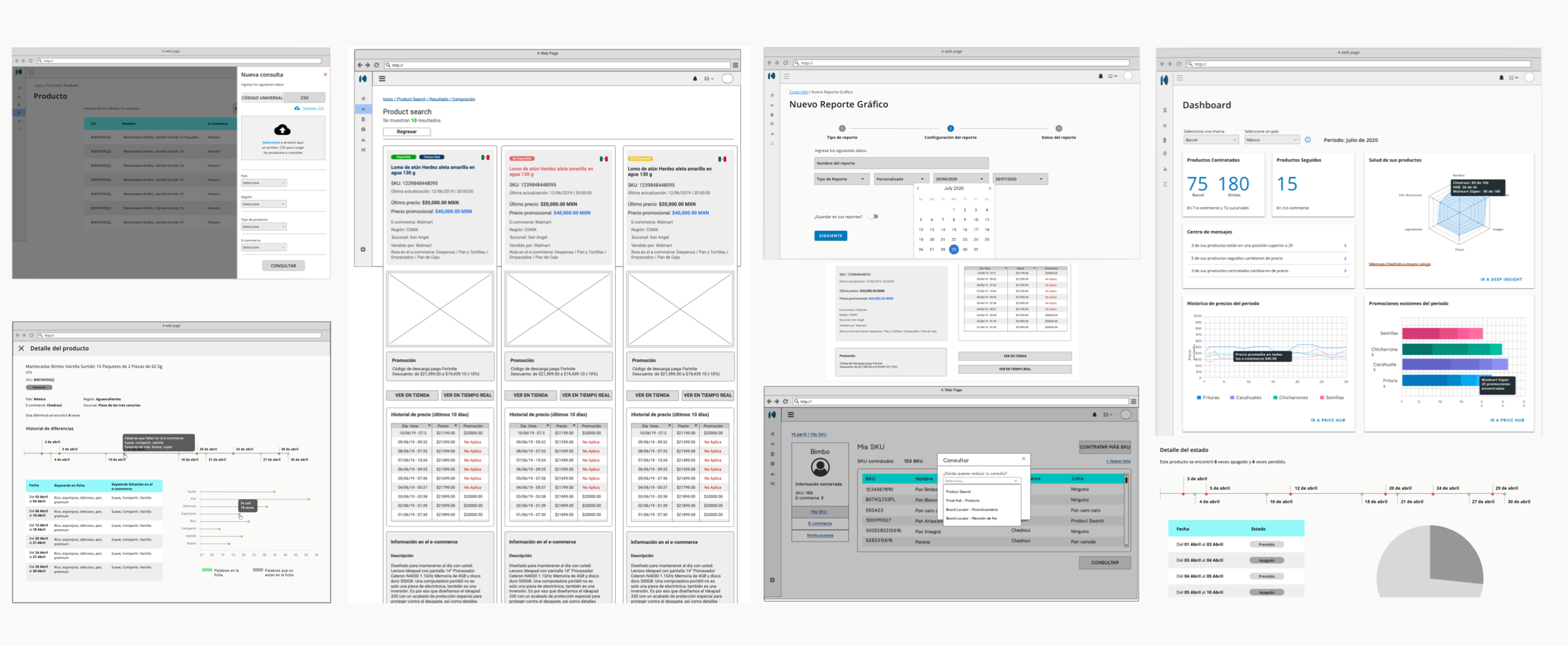Expand the E-commerce dropdown in Nueva consulta
The width and height of the screenshot is (1568, 646).
264,247
